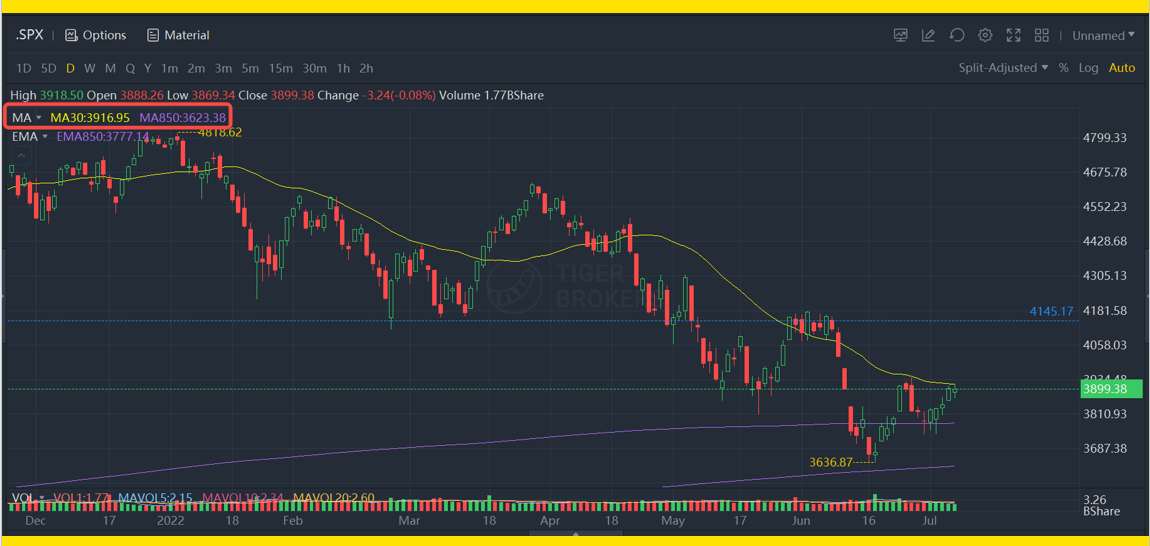This screenshot has width=1150, height=546.
Task: Click the 4145.17 blue price line label
Action: tap(1053, 312)
